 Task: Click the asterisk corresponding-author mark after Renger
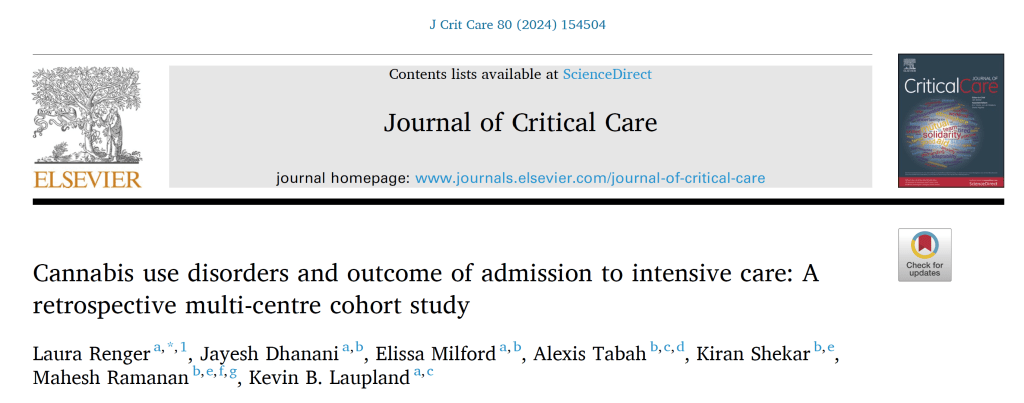(169, 347)
